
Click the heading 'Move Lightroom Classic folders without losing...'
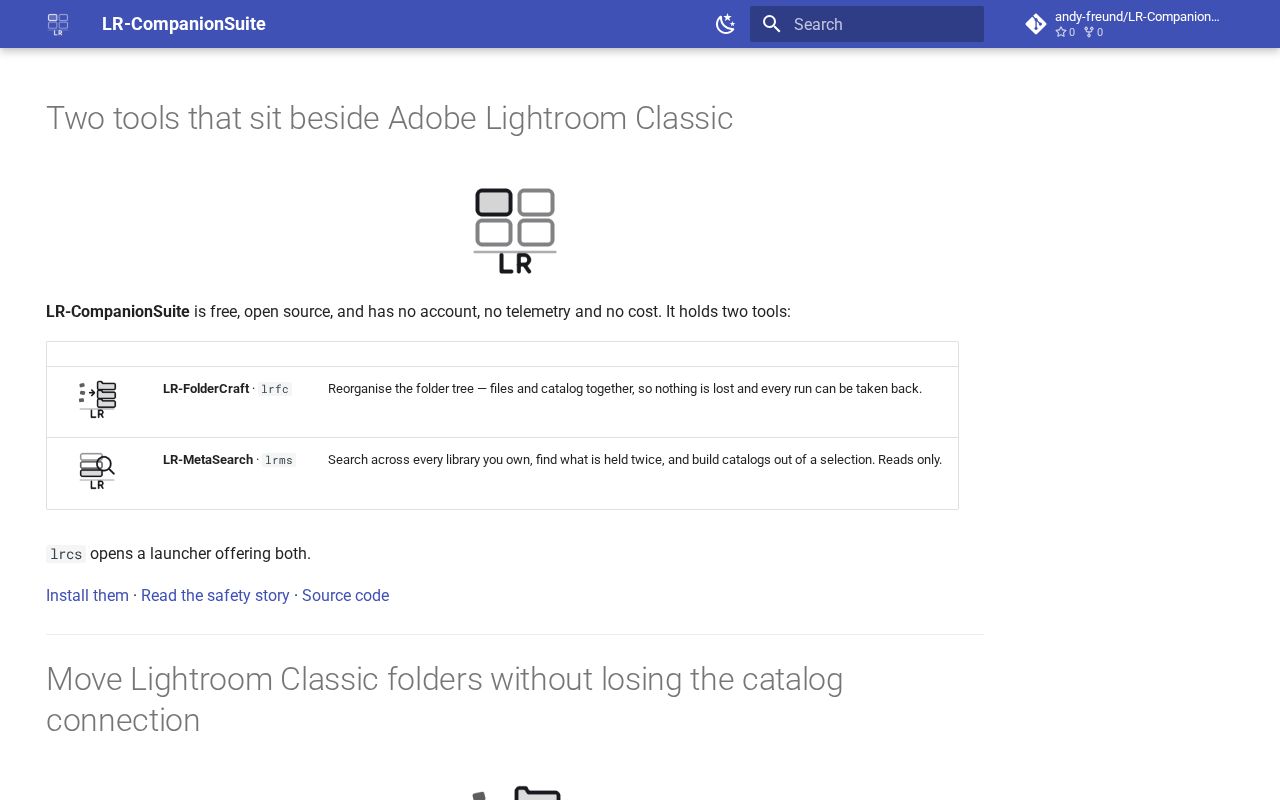pyautogui.click(x=444, y=700)
